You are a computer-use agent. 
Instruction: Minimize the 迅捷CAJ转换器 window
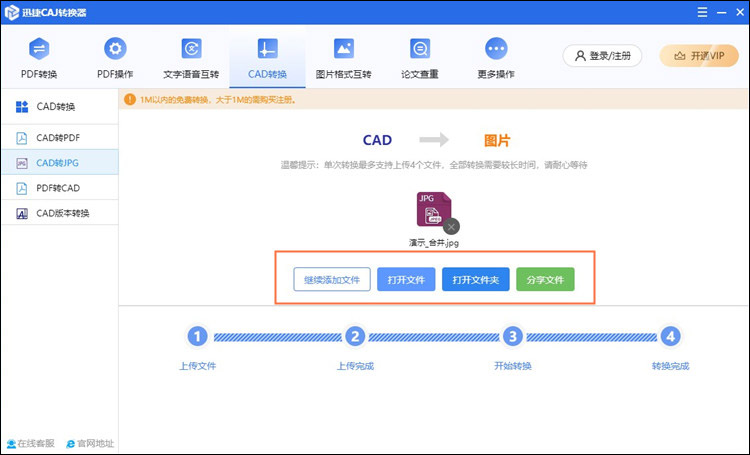pos(722,12)
